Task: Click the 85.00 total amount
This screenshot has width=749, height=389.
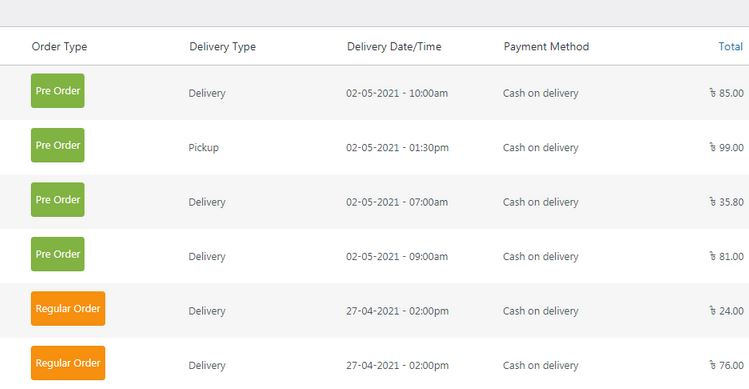Action: tap(727, 93)
